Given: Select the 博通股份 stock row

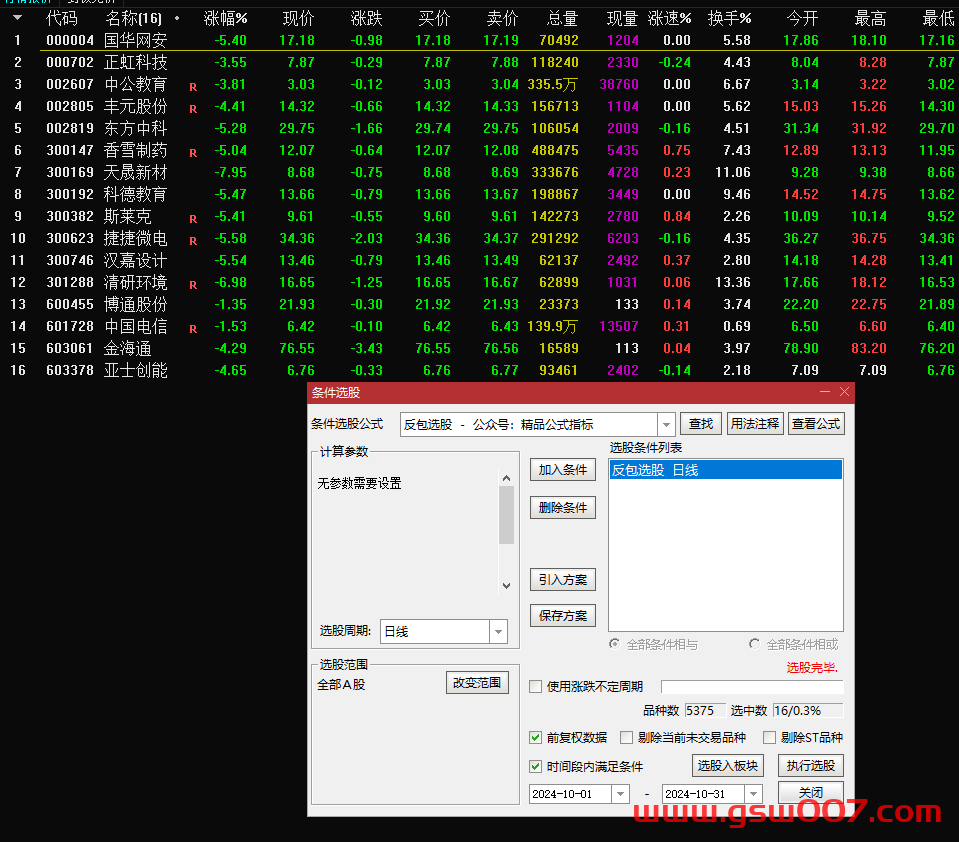Looking at the screenshot, I should [480, 305].
